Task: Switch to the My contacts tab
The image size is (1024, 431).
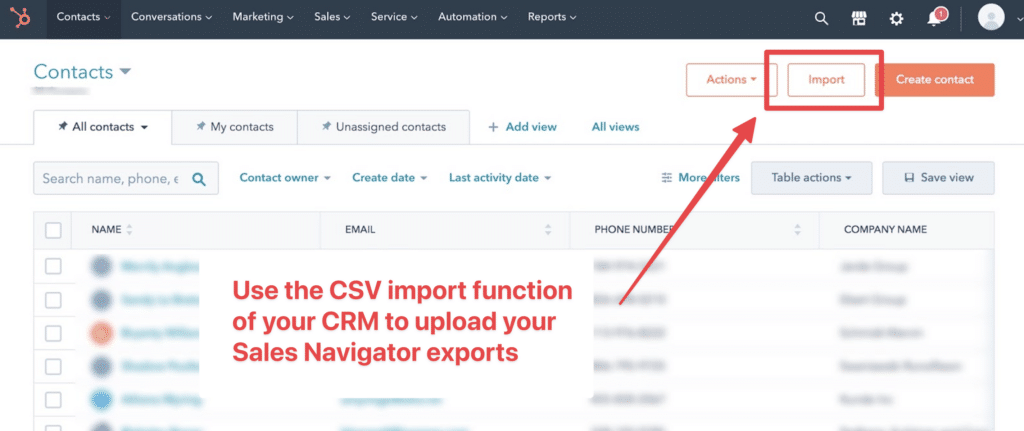Action: 234,127
